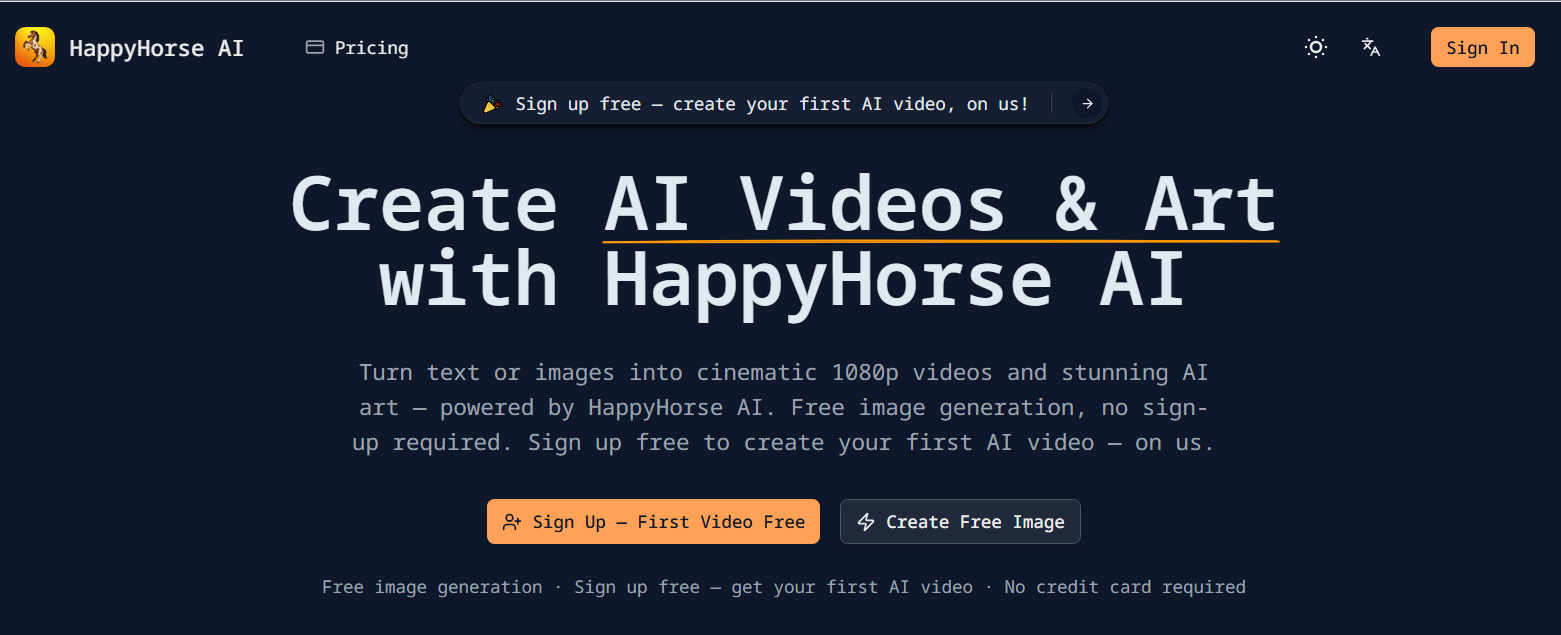
Task: Toggle light theme using the header sun control
Action: pyautogui.click(x=1315, y=46)
